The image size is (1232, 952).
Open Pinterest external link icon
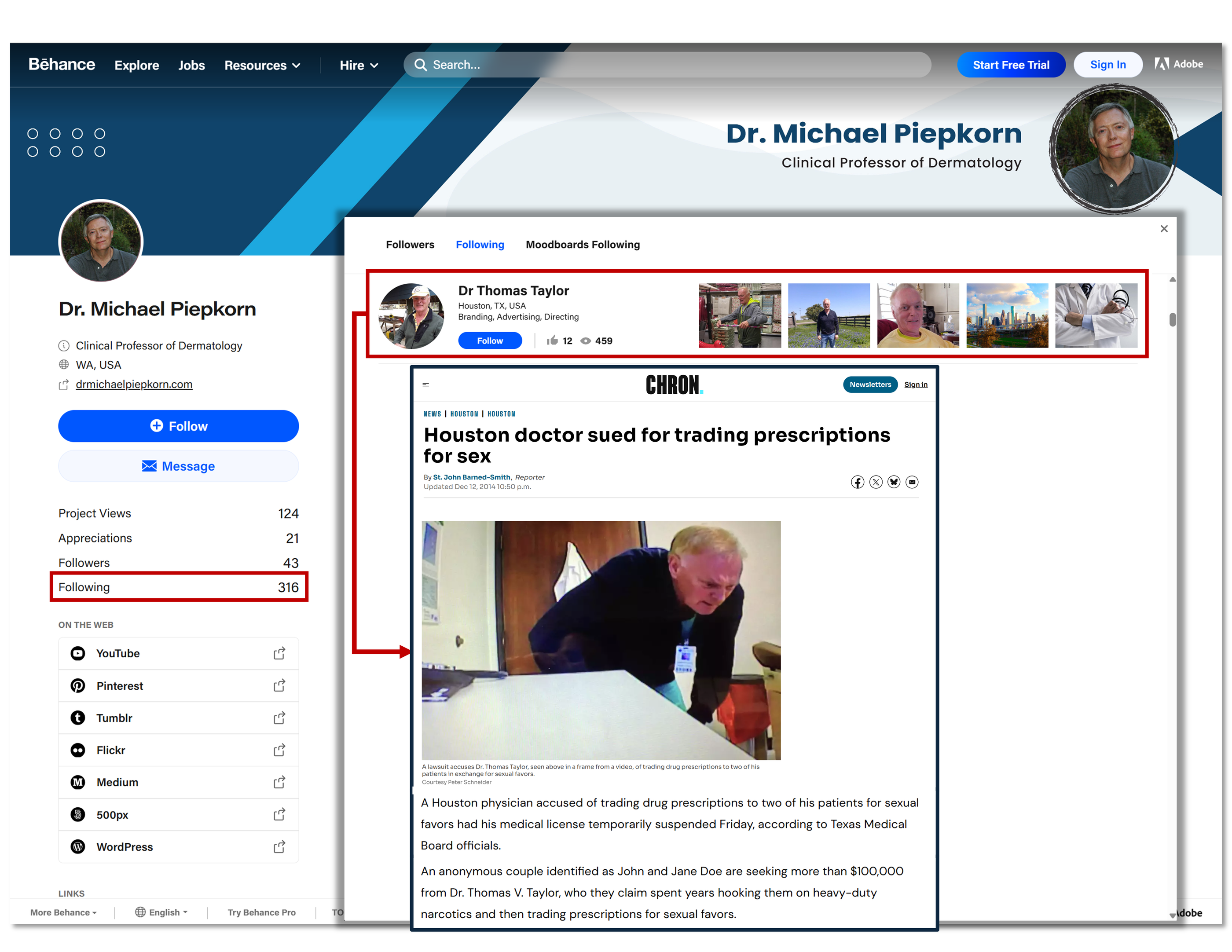279,685
